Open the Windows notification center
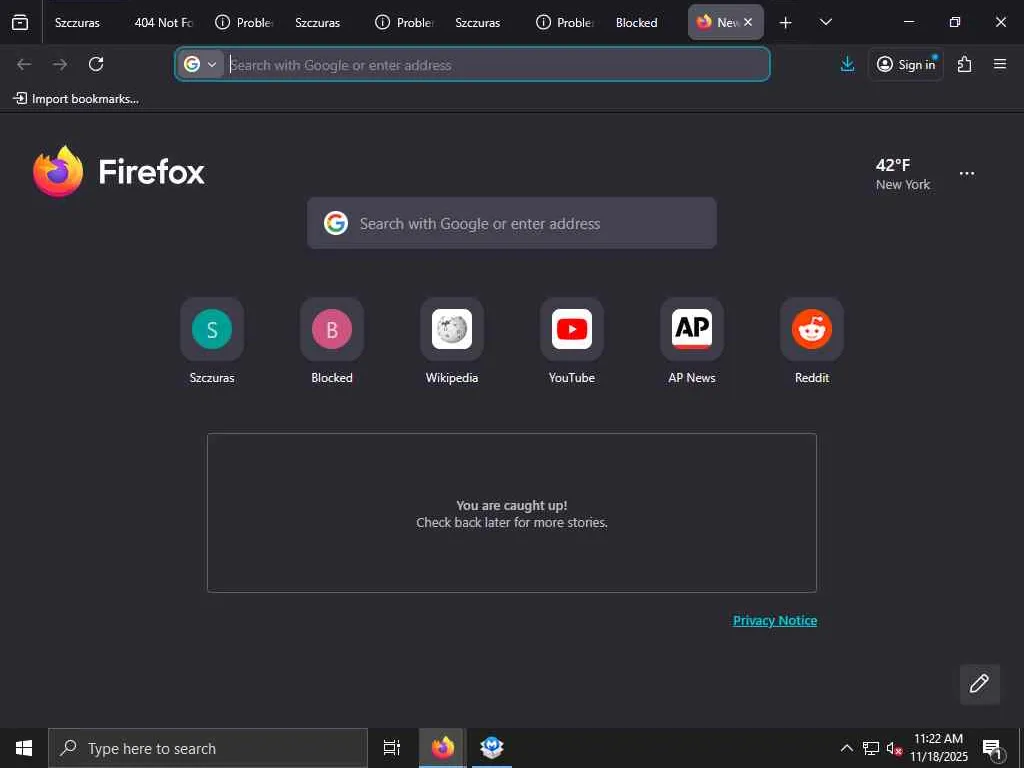The height and width of the screenshot is (768, 1024). (x=992, y=749)
